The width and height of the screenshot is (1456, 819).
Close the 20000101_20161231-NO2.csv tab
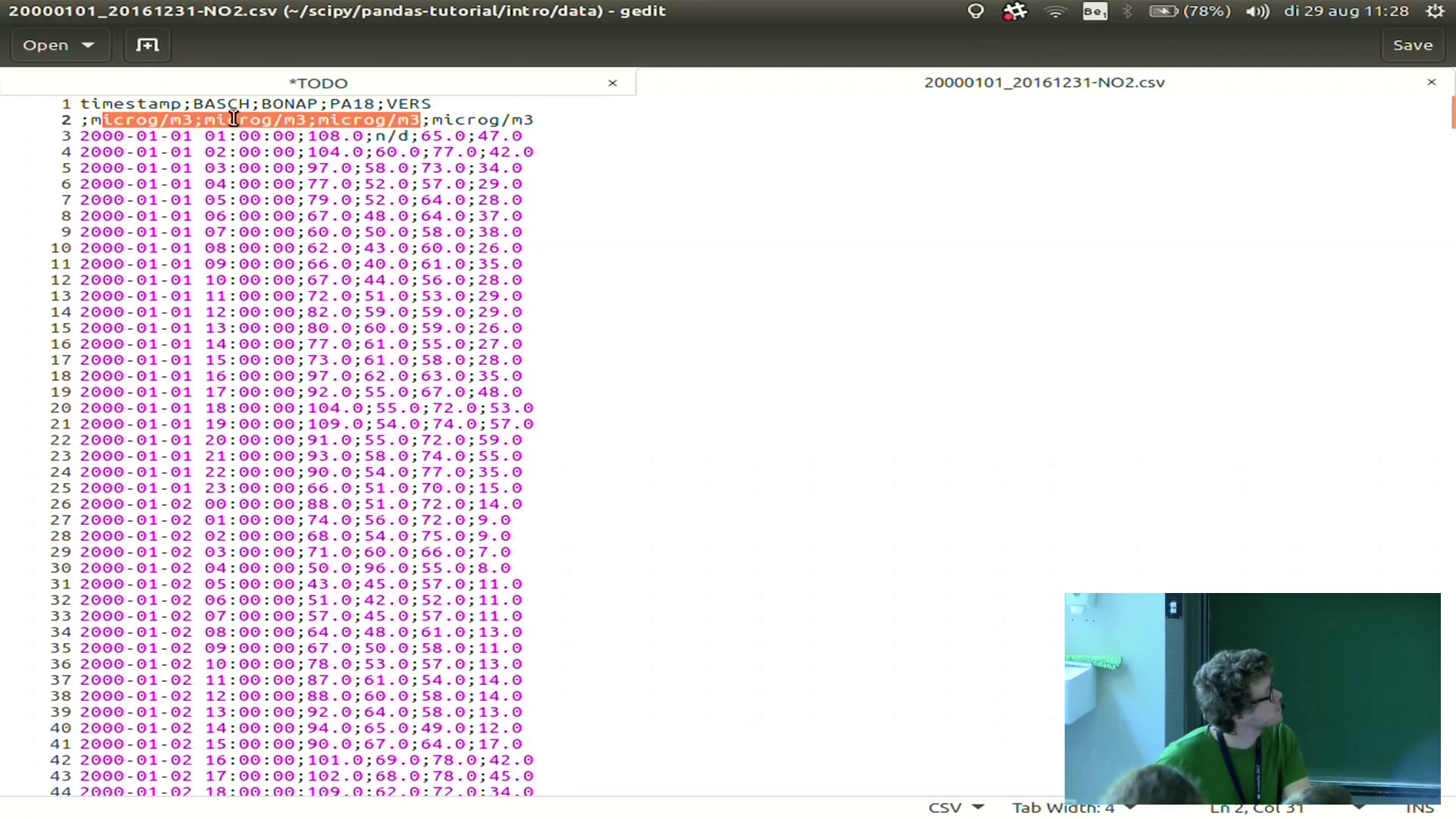tap(1432, 82)
